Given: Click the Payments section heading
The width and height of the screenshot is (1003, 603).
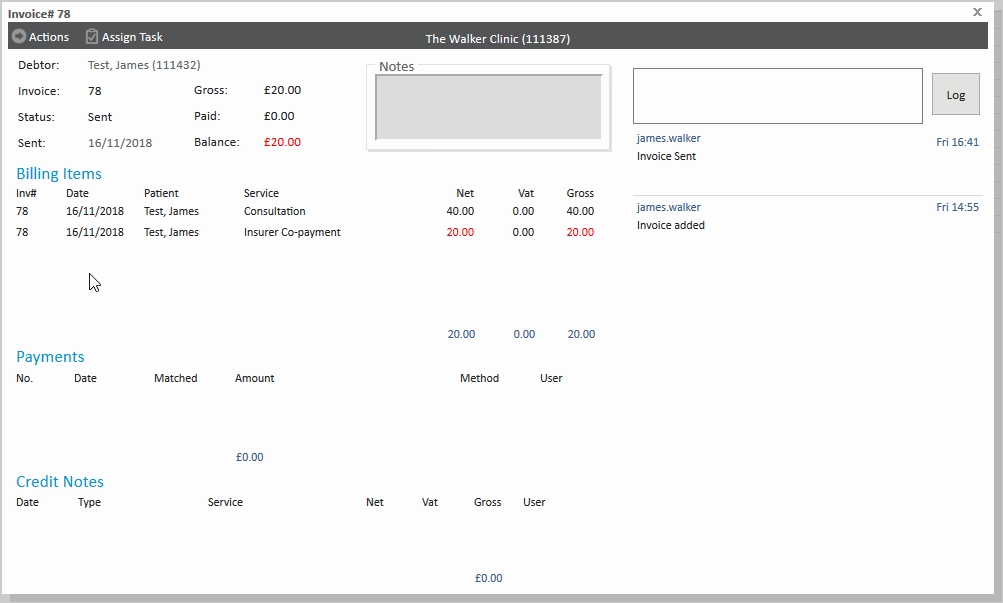Looking at the screenshot, I should [50, 357].
